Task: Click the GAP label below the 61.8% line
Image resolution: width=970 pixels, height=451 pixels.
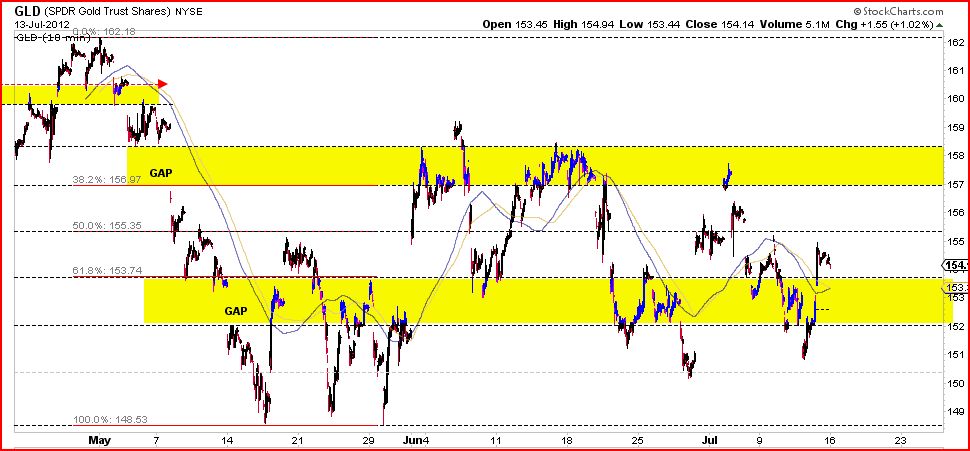Action: pyautogui.click(x=236, y=311)
